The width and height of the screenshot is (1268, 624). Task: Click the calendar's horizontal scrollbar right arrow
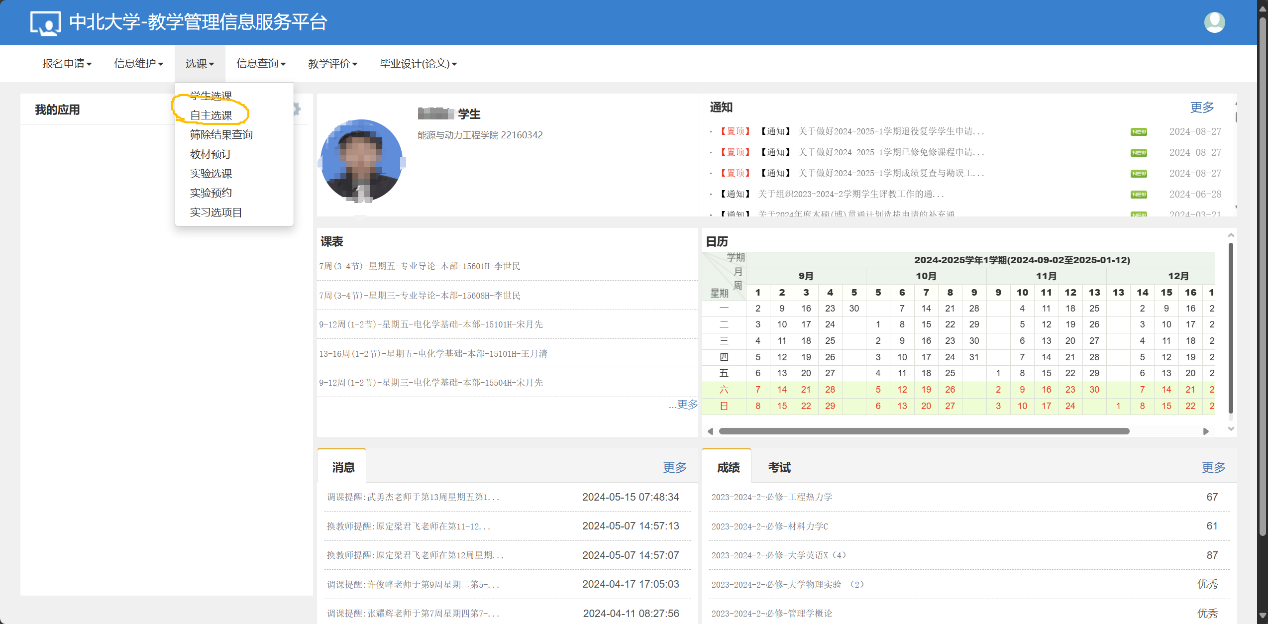[x=1206, y=431]
